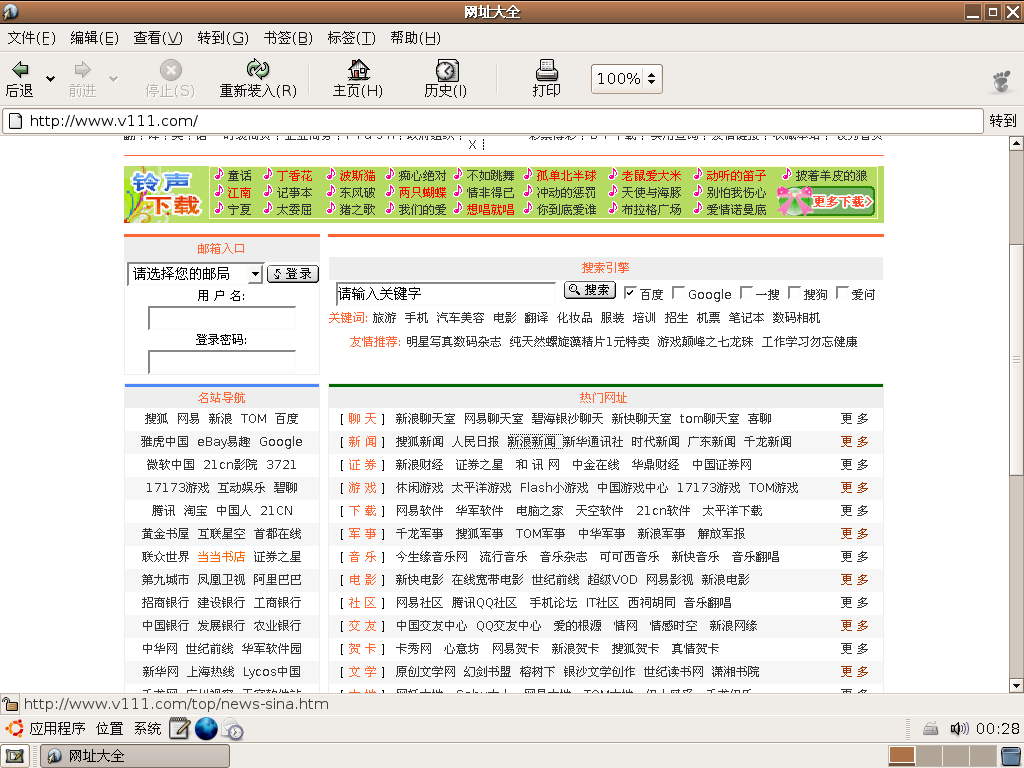Click the GNOME foot throbber icon
Screen dimensions: 1024x768
1002,81
